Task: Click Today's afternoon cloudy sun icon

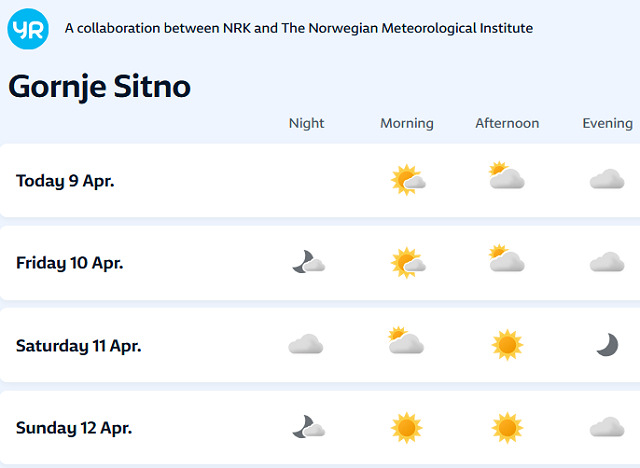Action: 507,177
